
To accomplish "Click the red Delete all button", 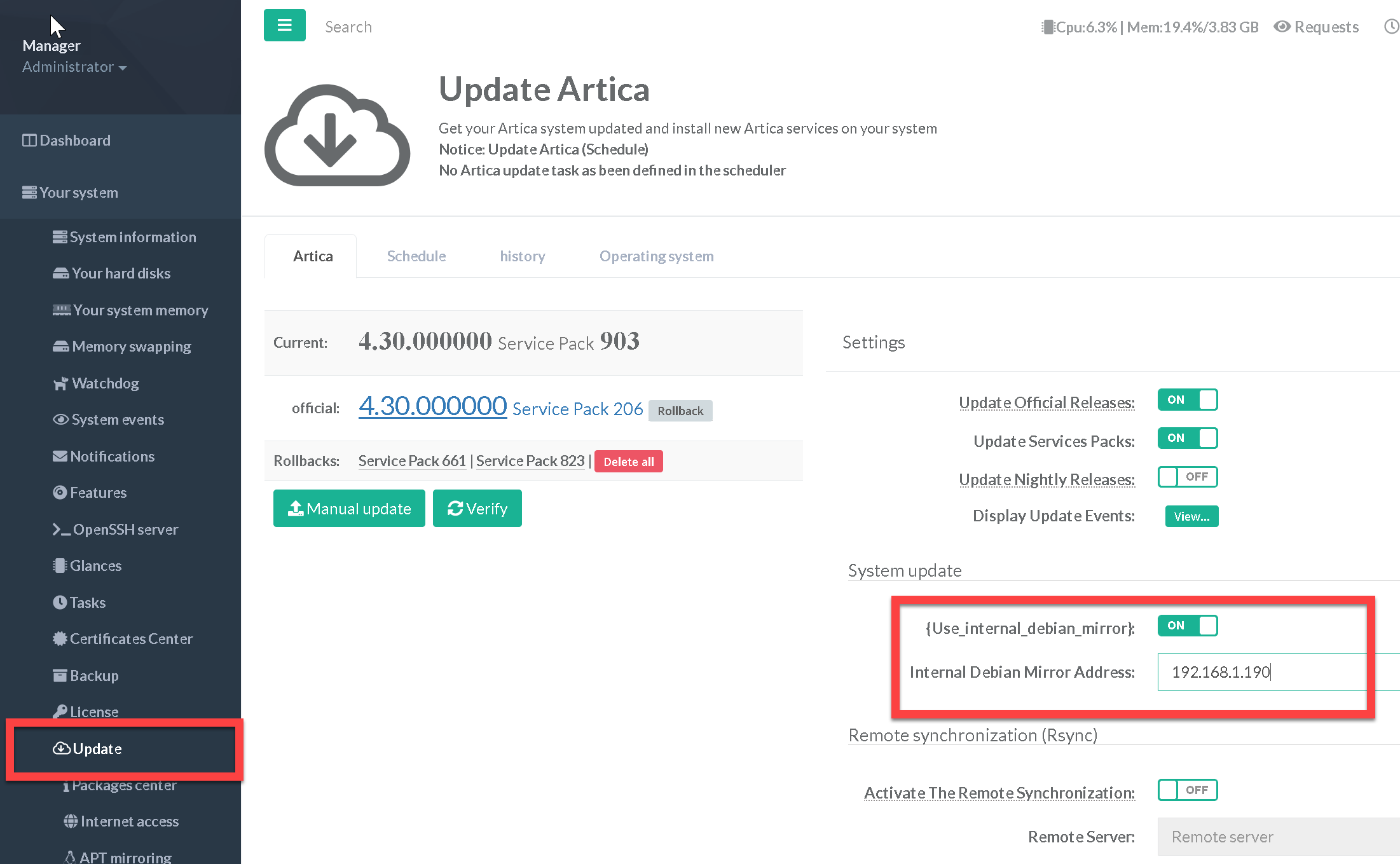I will (628, 462).
